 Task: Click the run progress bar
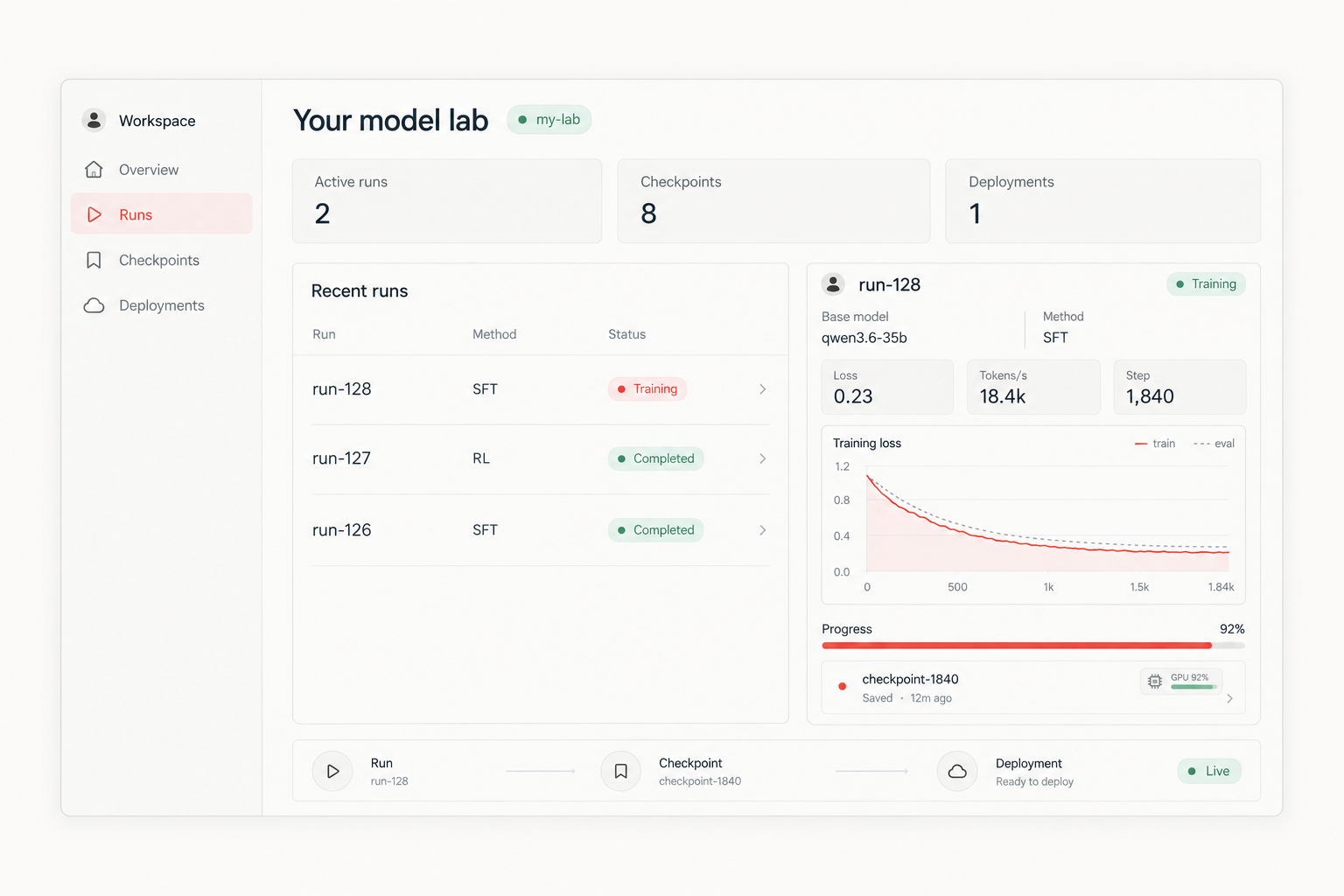tap(1033, 646)
